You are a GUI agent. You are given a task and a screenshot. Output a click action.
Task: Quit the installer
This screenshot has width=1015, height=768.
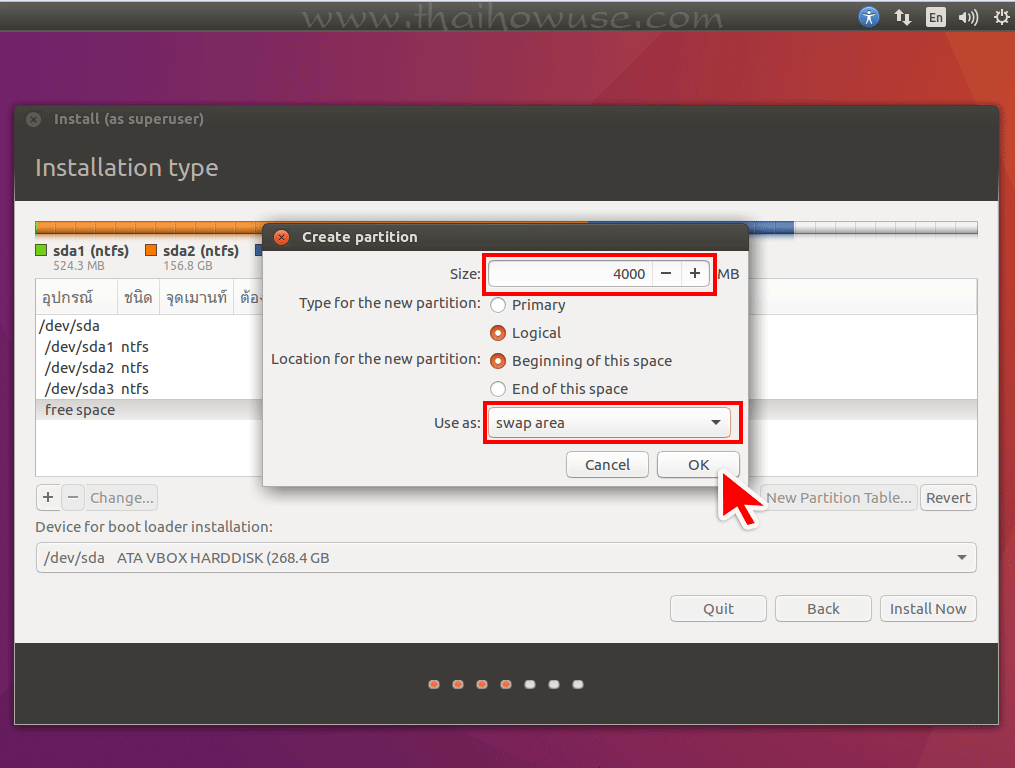pos(719,609)
